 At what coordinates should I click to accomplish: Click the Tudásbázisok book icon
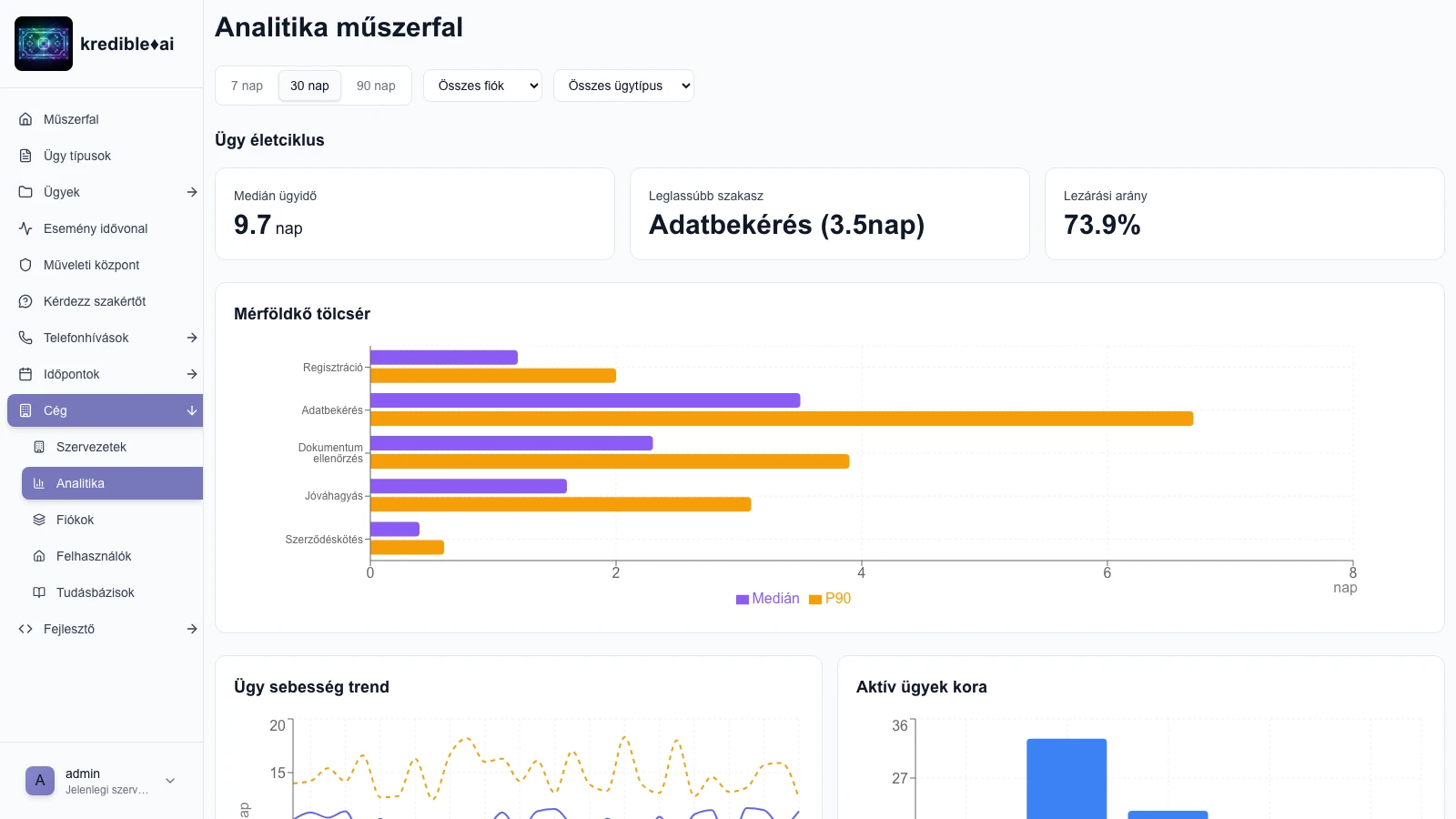39,592
